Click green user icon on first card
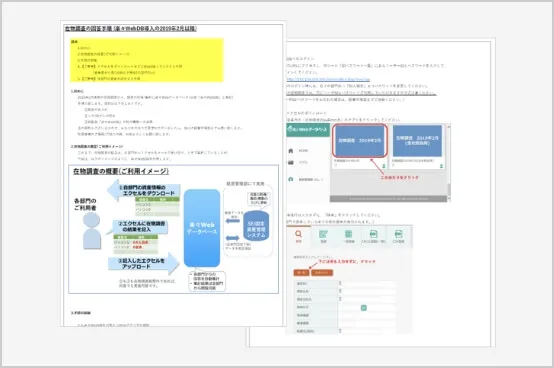 [383, 166]
